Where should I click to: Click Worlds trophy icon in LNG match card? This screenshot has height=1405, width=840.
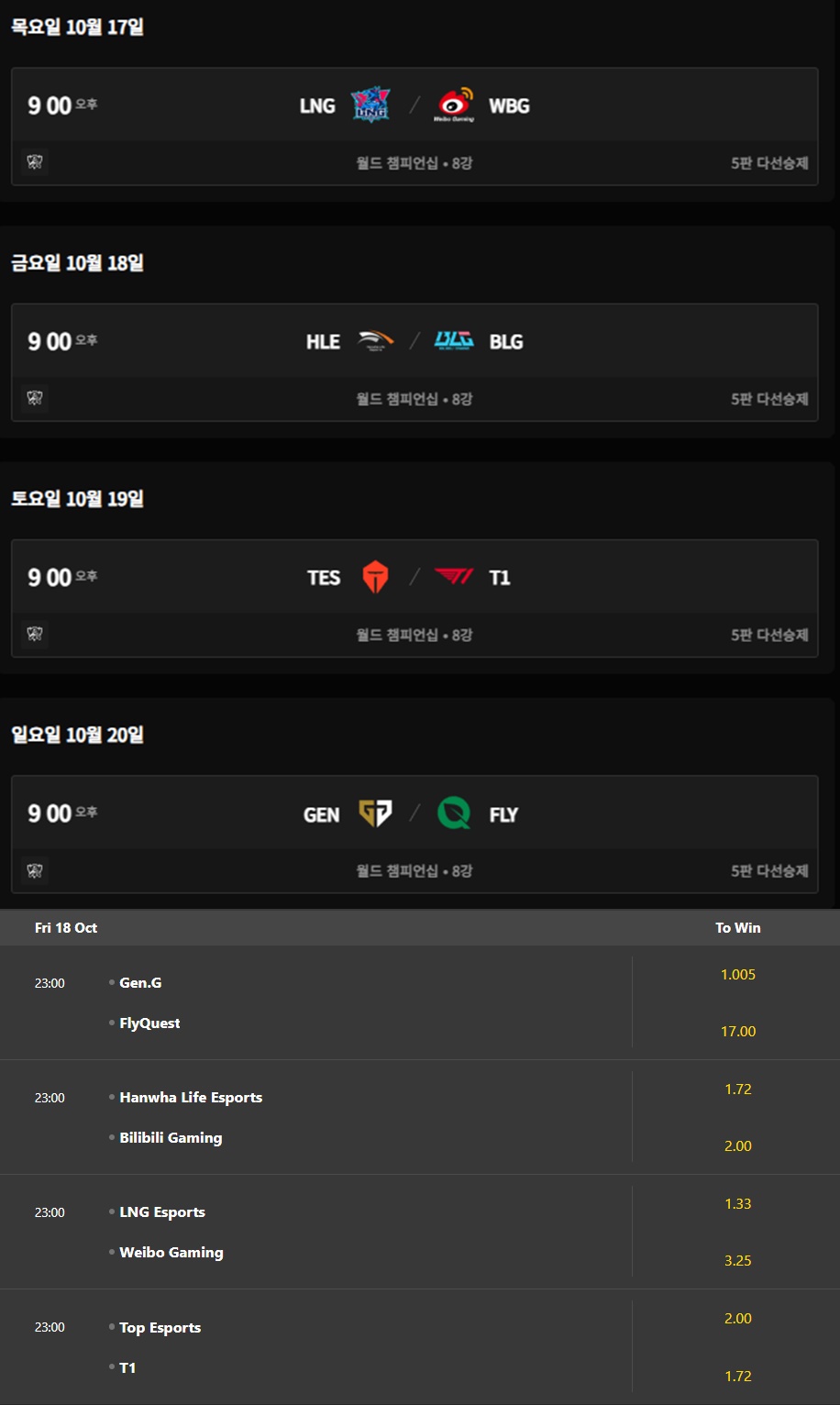(x=35, y=162)
